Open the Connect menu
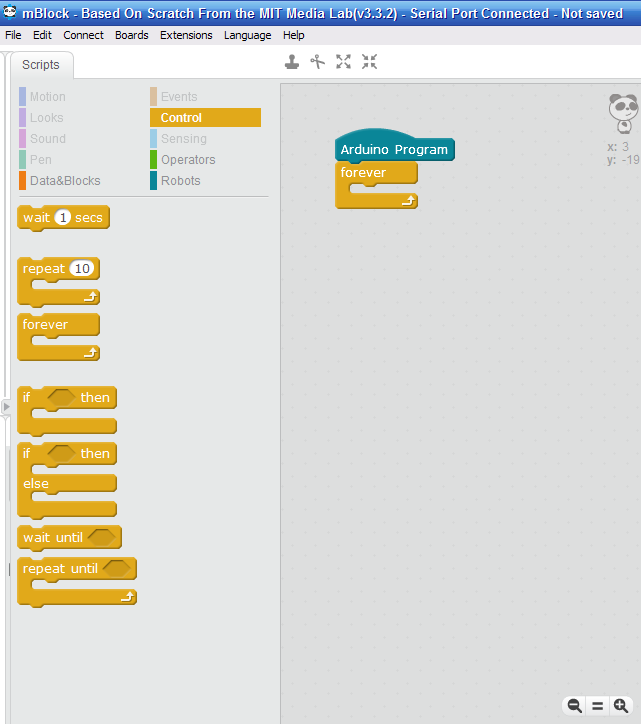The height and width of the screenshot is (724, 641). 84,35
